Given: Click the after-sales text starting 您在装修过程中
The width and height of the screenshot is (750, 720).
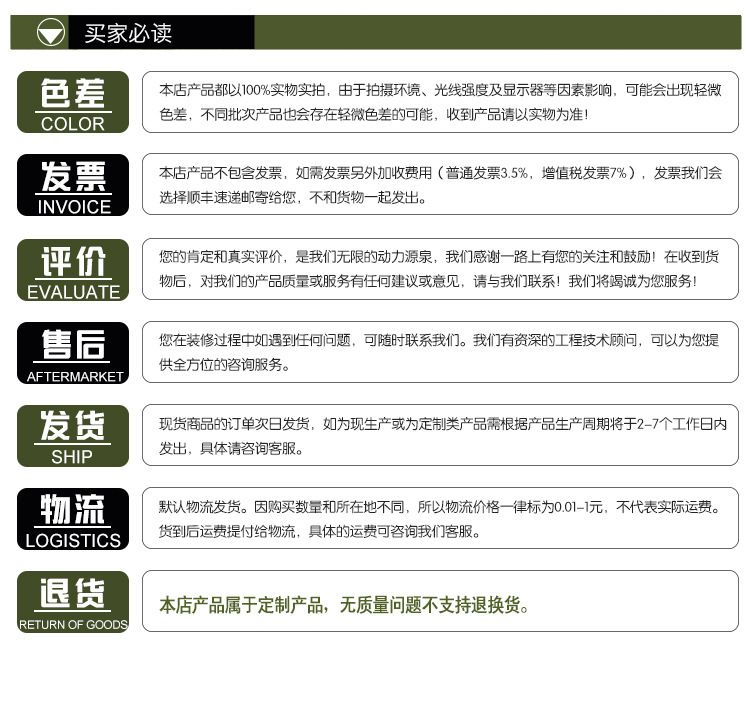Looking at the screenshot, I should pos(439,352).
